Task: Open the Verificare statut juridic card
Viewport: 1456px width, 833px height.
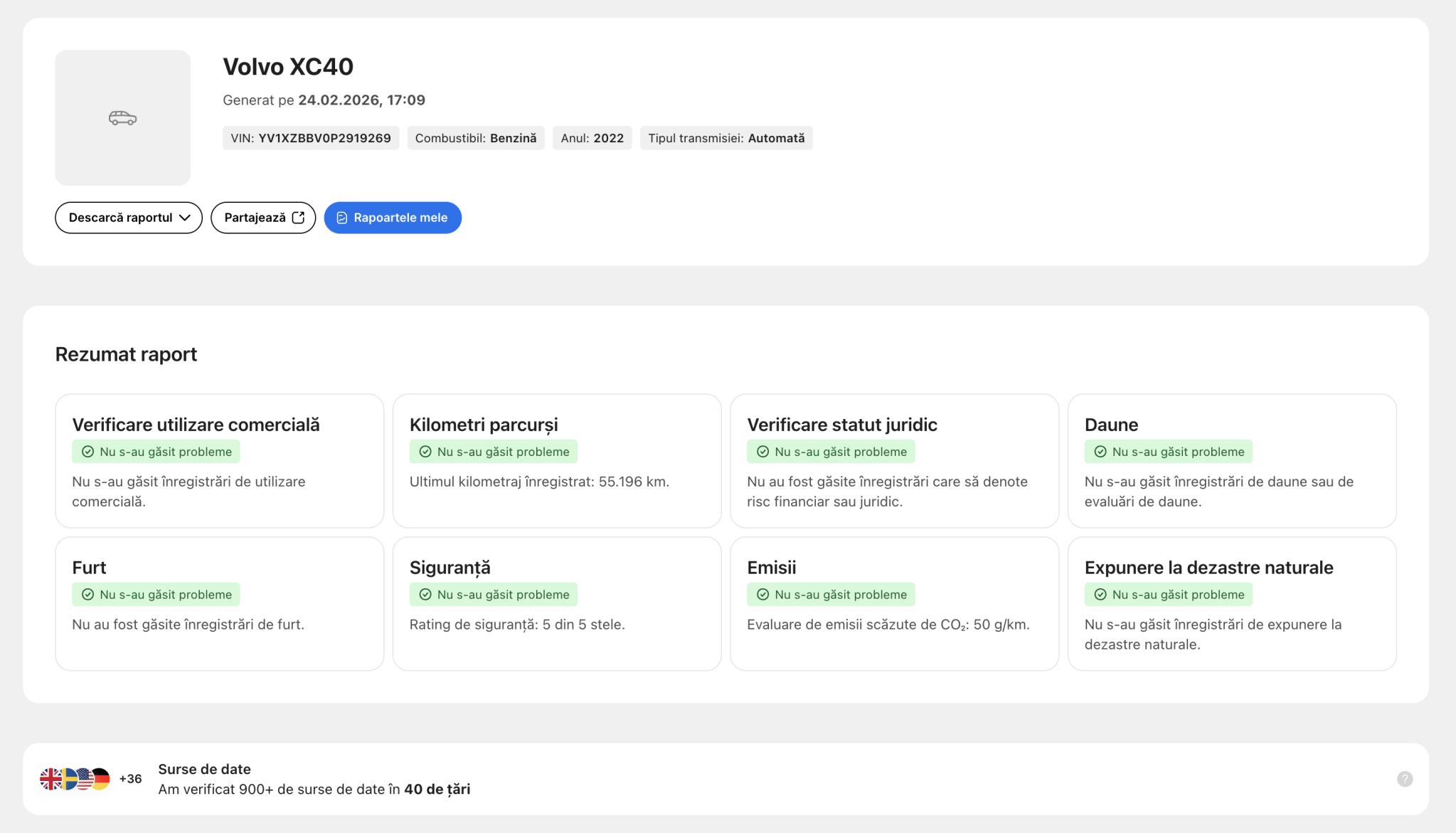Action: tap(894, 461)
